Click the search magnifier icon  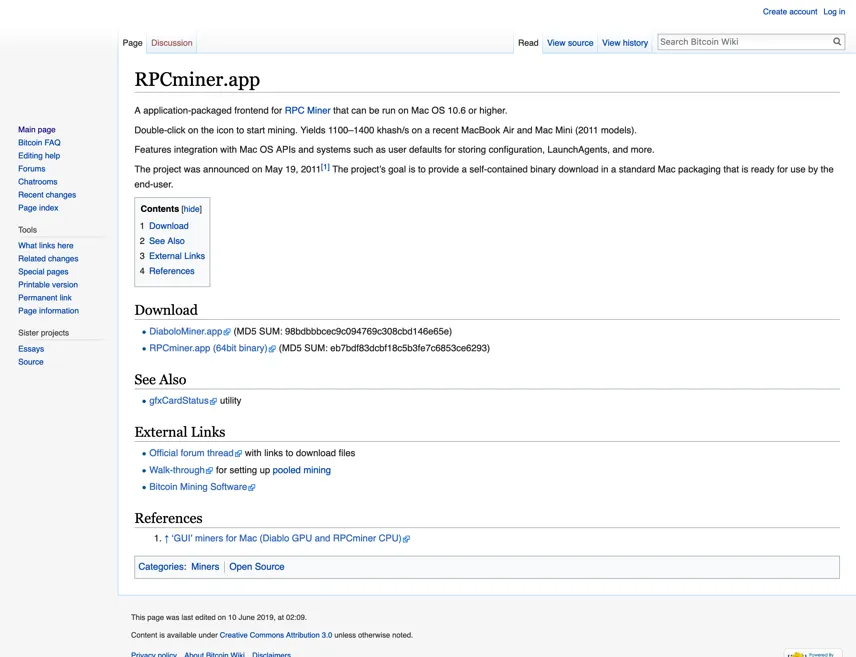click(x=836, y=42)
